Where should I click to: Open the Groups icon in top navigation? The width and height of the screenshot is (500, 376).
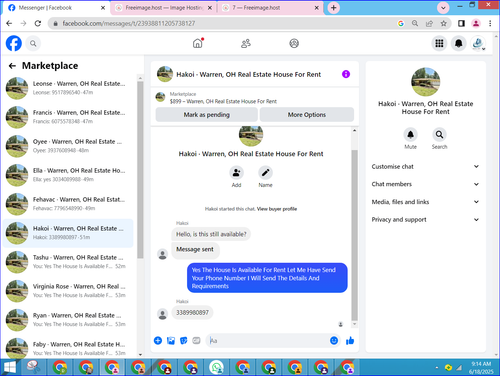point(294,43)
